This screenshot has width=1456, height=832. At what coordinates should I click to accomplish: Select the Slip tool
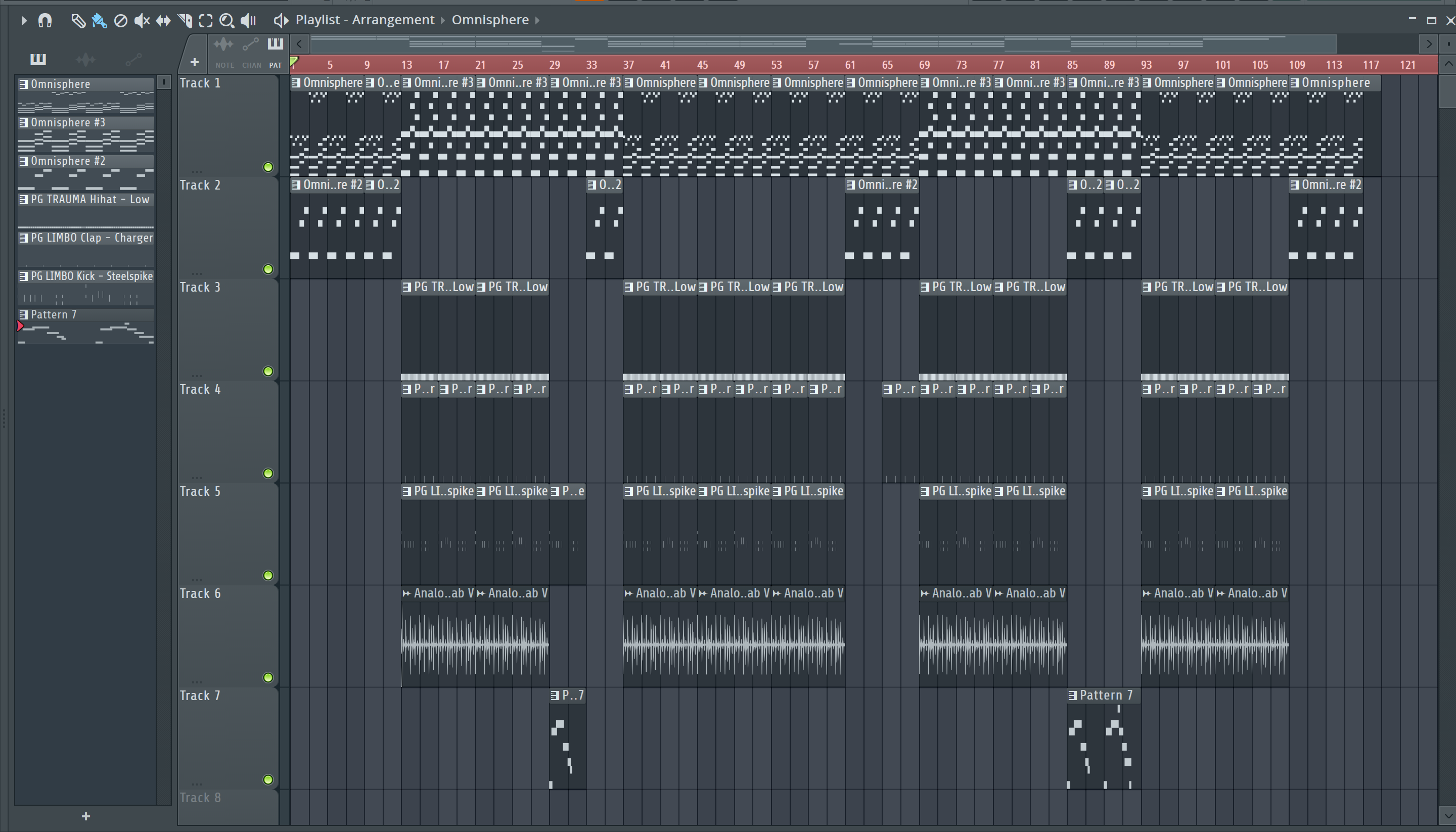pos(163,21)
